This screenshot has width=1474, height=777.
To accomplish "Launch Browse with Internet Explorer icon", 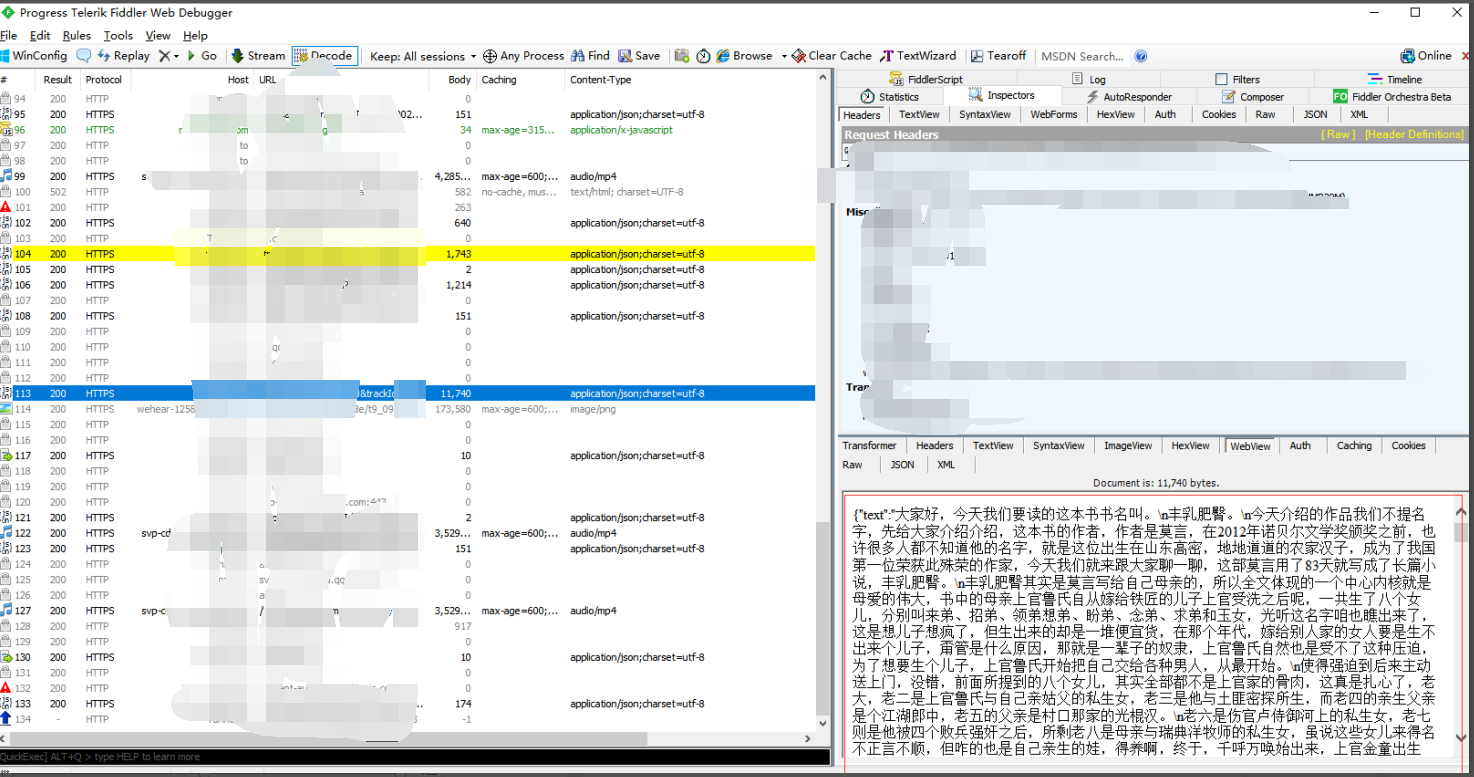I will (x=722, y=56).
